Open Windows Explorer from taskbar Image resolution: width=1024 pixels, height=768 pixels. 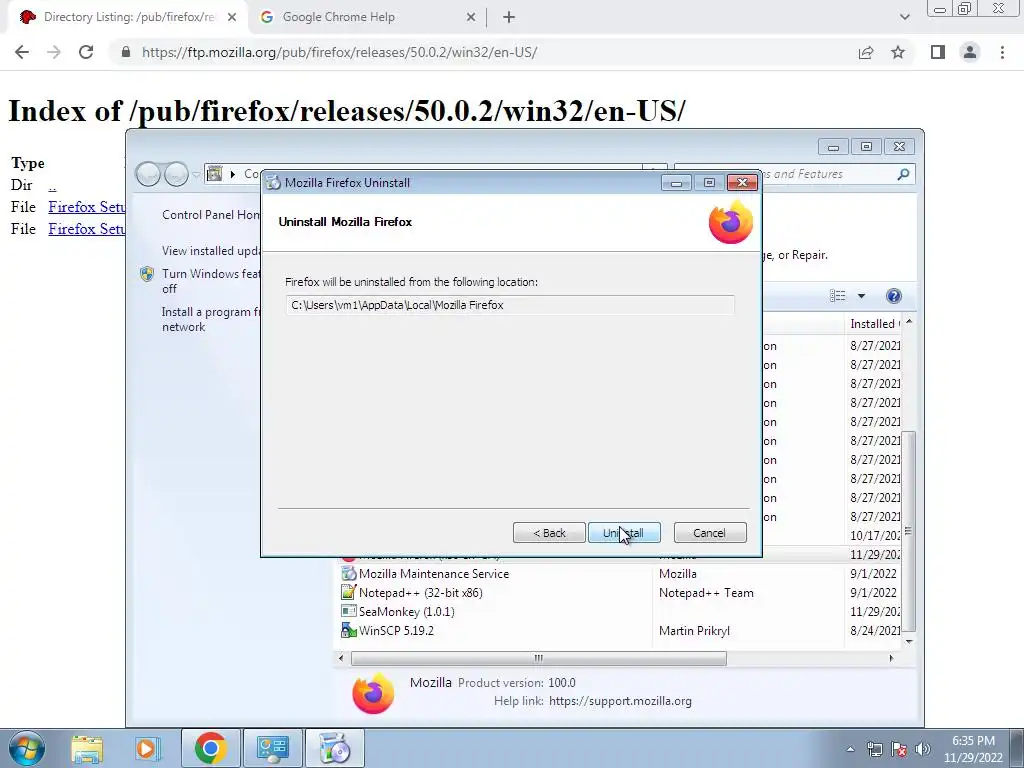point(87,748)
